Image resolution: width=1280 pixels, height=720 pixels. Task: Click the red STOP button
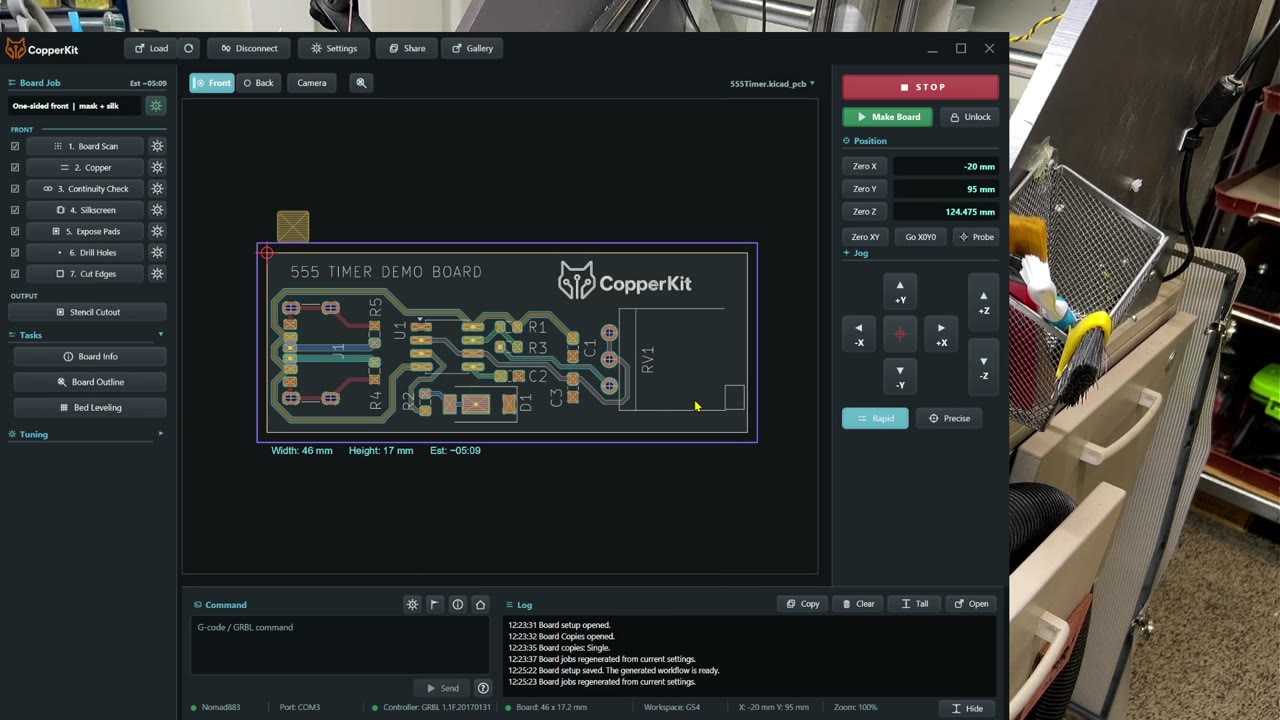[x=920, y=87]
